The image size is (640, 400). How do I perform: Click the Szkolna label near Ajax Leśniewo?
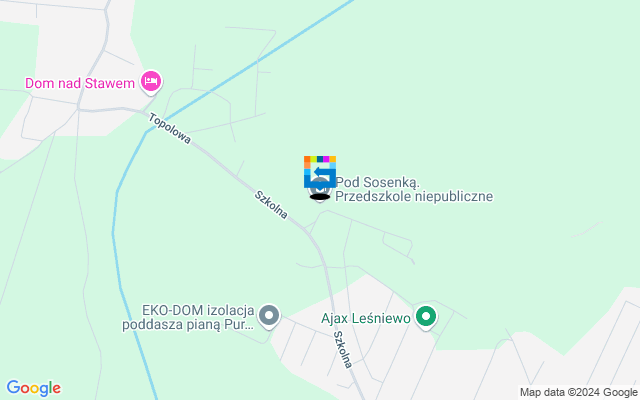pos(343,350)
